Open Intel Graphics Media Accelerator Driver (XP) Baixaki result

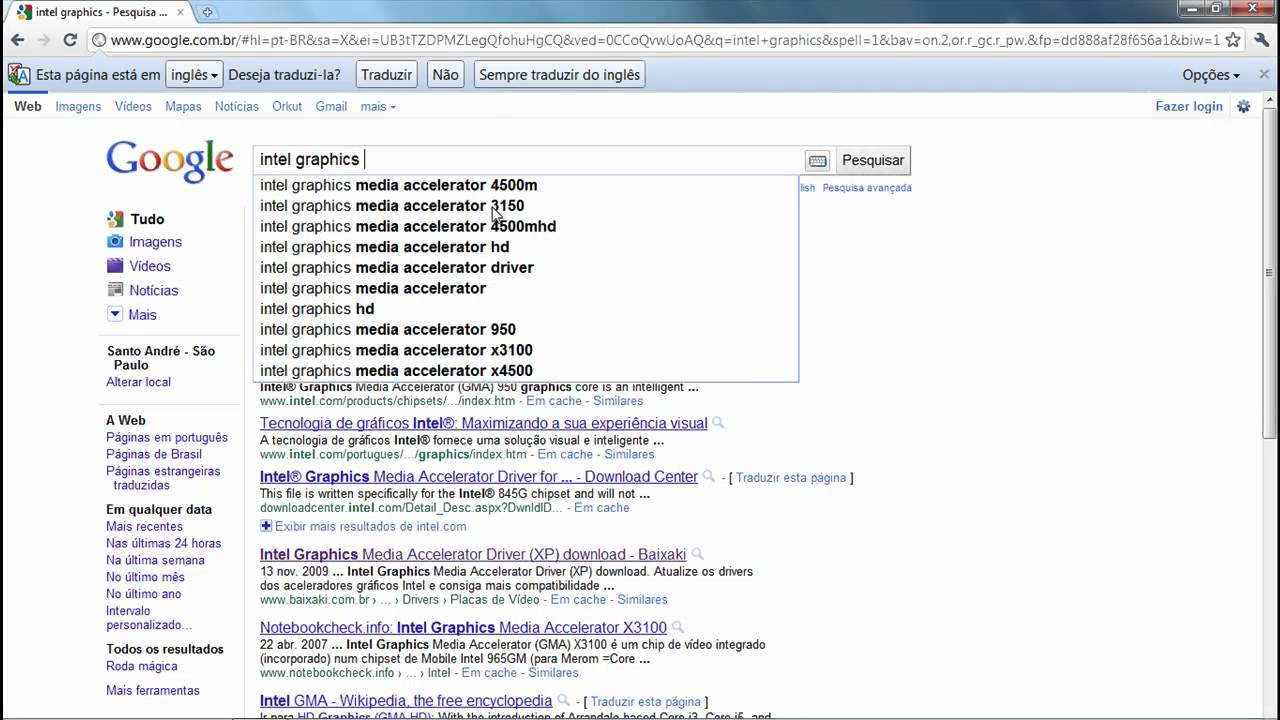[x=473, y=554]
